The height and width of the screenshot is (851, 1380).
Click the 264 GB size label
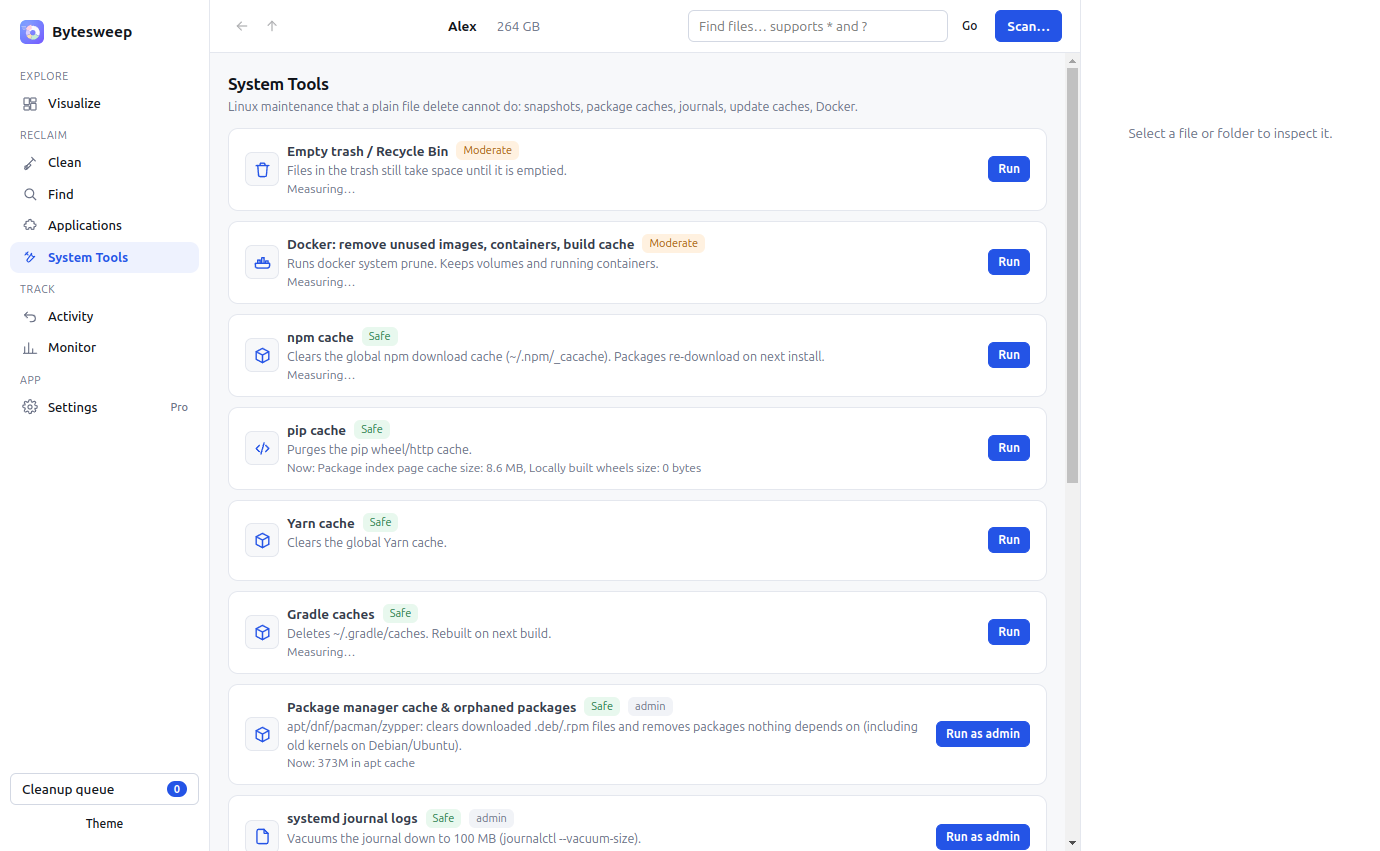point(518,26)
